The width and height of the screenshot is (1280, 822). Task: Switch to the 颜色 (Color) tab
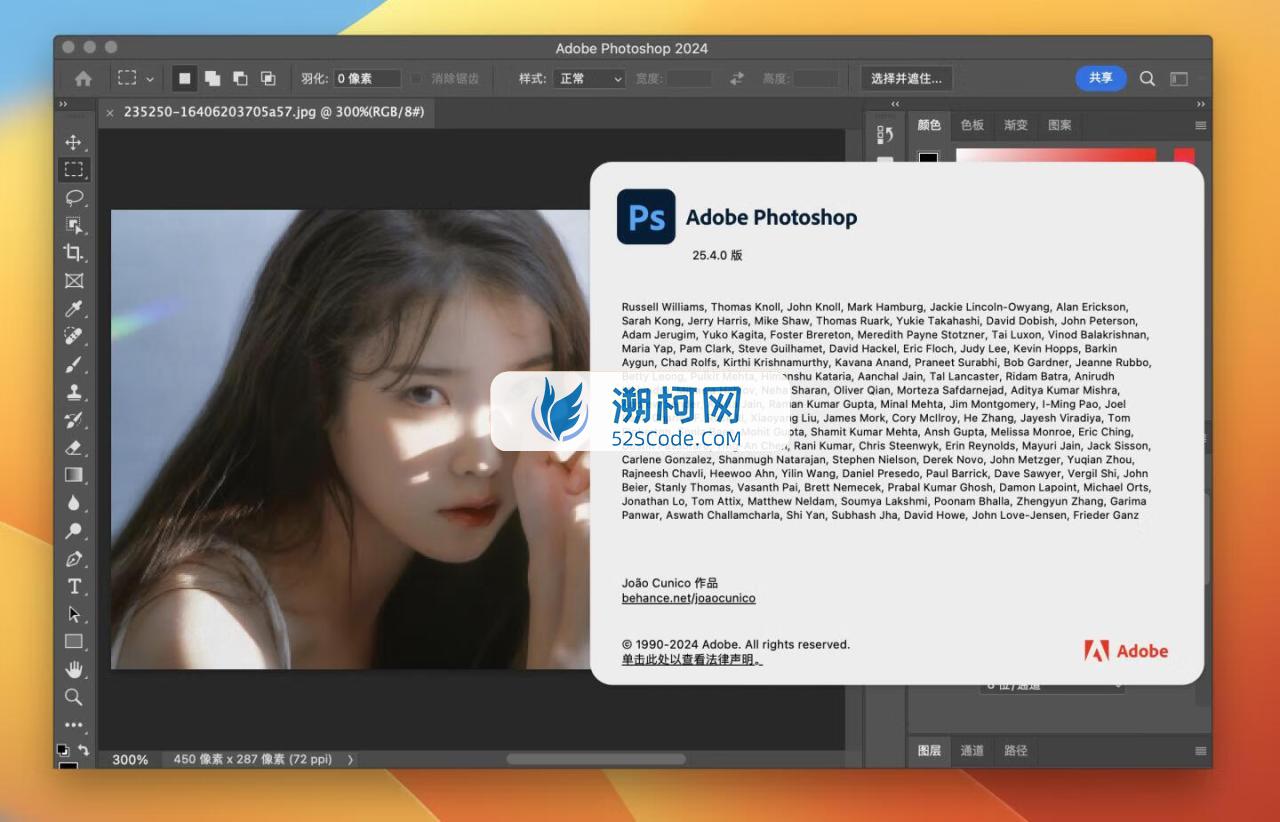pyautogui.click(x=929, y=125)
